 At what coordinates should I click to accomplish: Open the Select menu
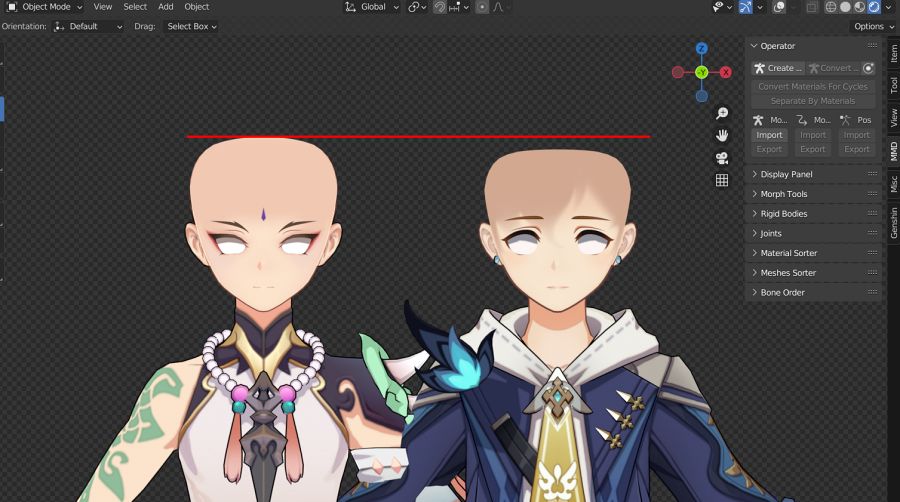point(135,7)
